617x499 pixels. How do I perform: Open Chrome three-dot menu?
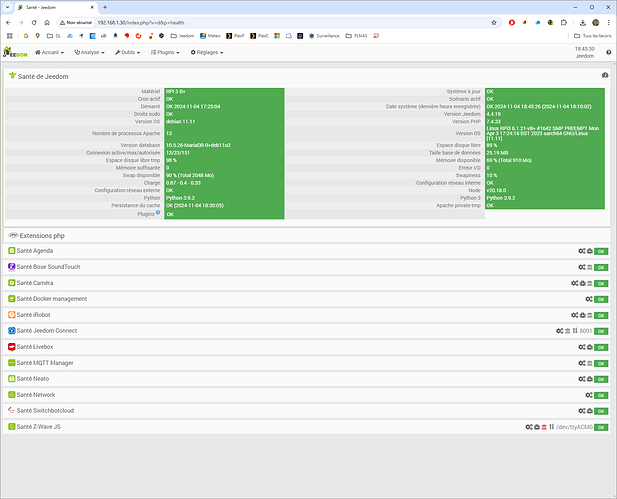[608, 23]
